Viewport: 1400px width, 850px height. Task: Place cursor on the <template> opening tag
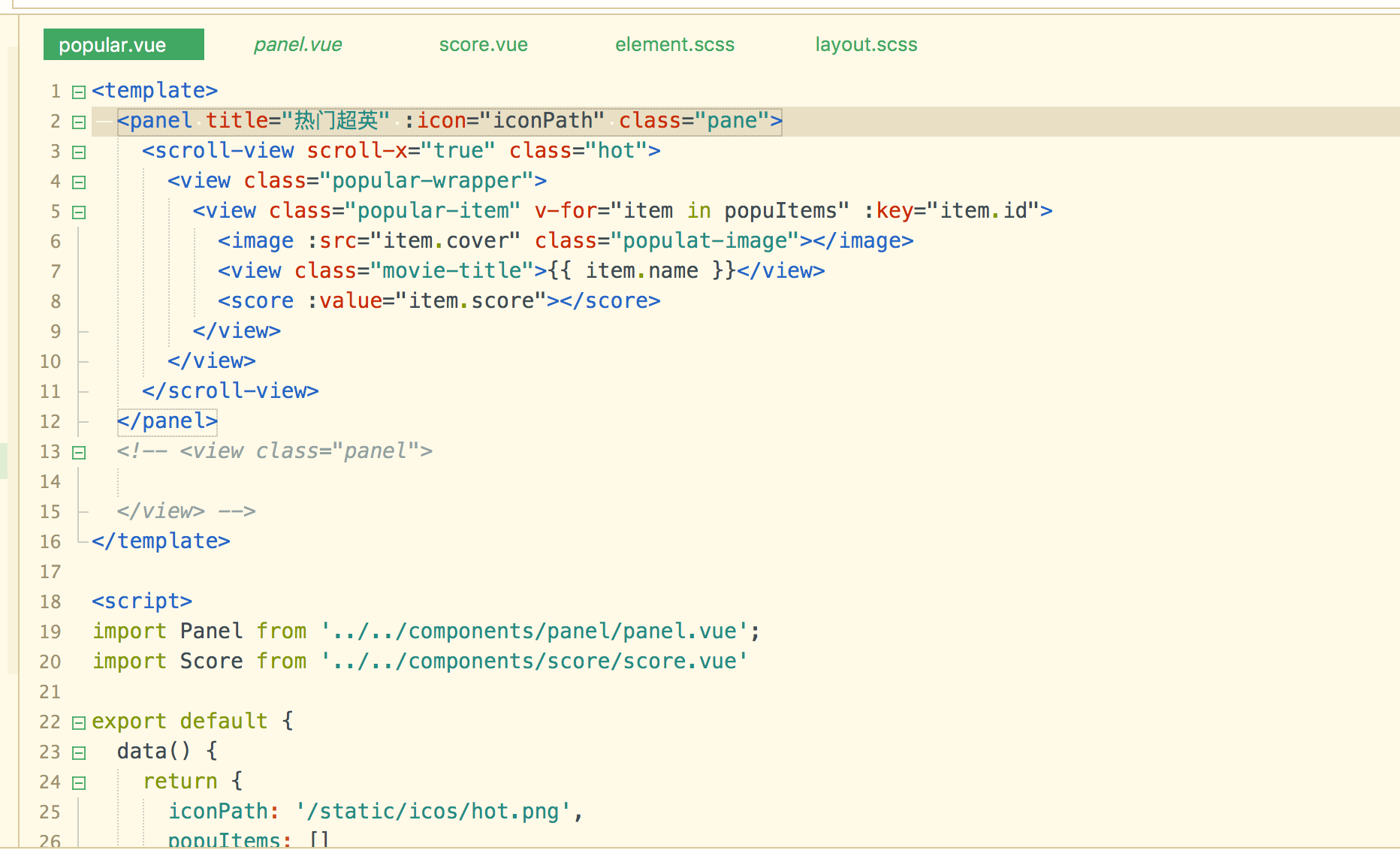pos(155,90)
